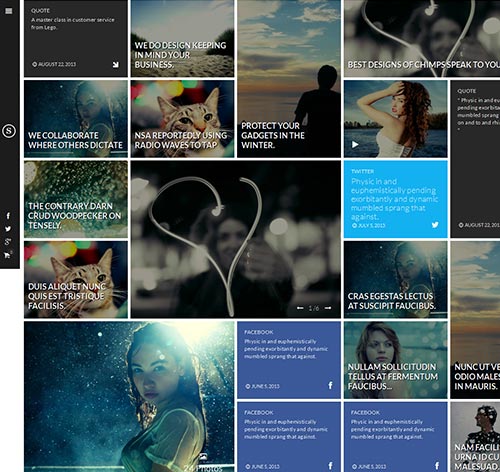Click the 1/6 slide counter
This screenshot has width=500, height=472.
tap(314, 308)
